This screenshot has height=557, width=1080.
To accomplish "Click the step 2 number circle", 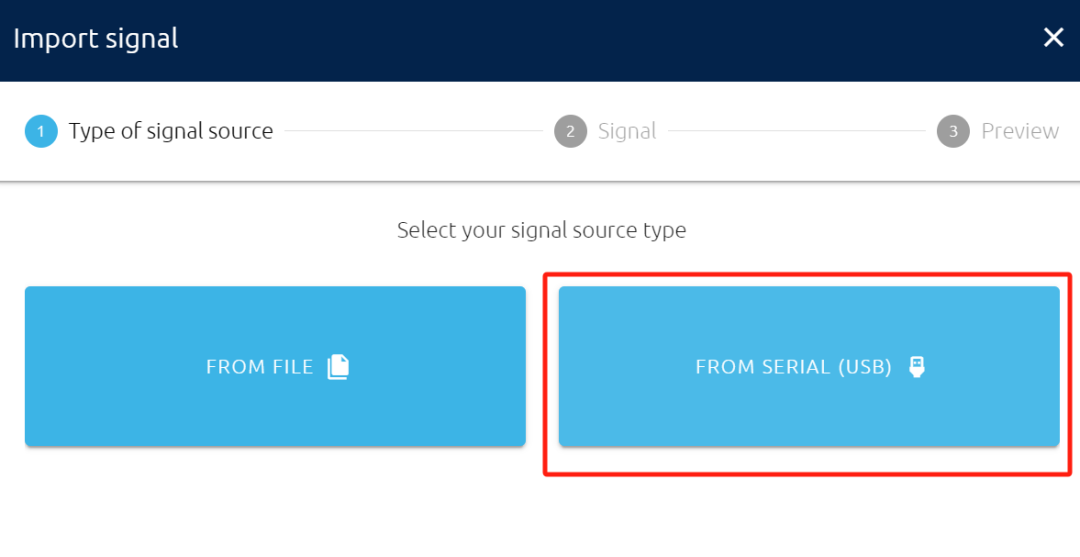I will pos(570,131).
